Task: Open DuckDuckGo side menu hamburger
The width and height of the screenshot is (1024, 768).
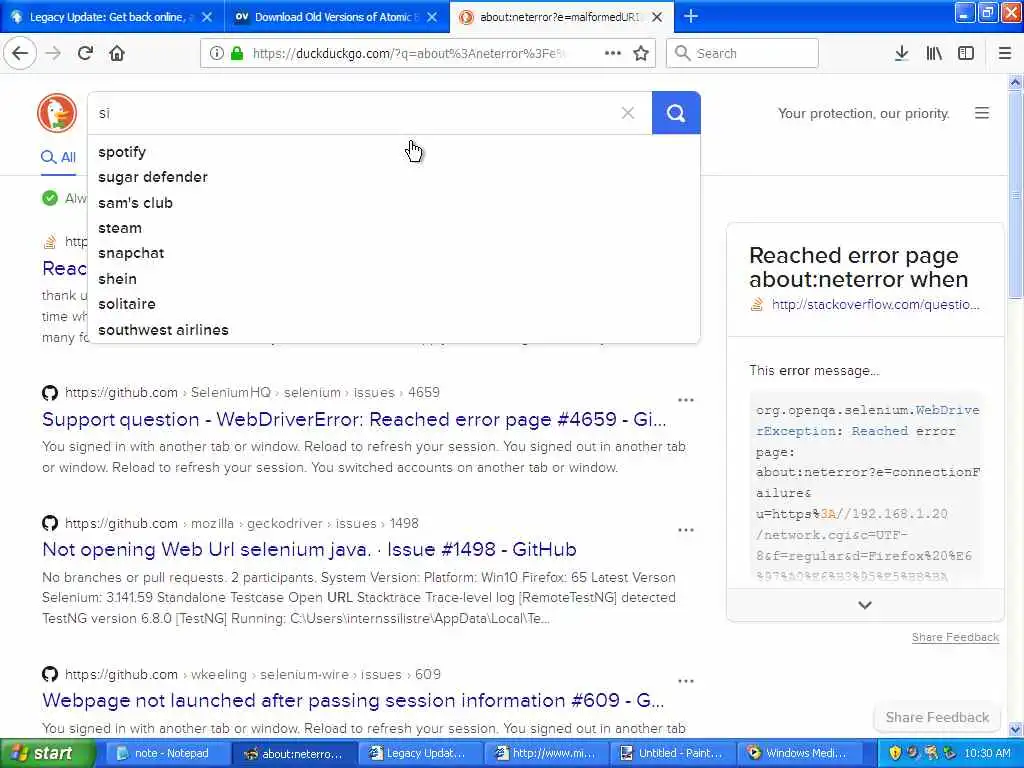Action: 982,113
